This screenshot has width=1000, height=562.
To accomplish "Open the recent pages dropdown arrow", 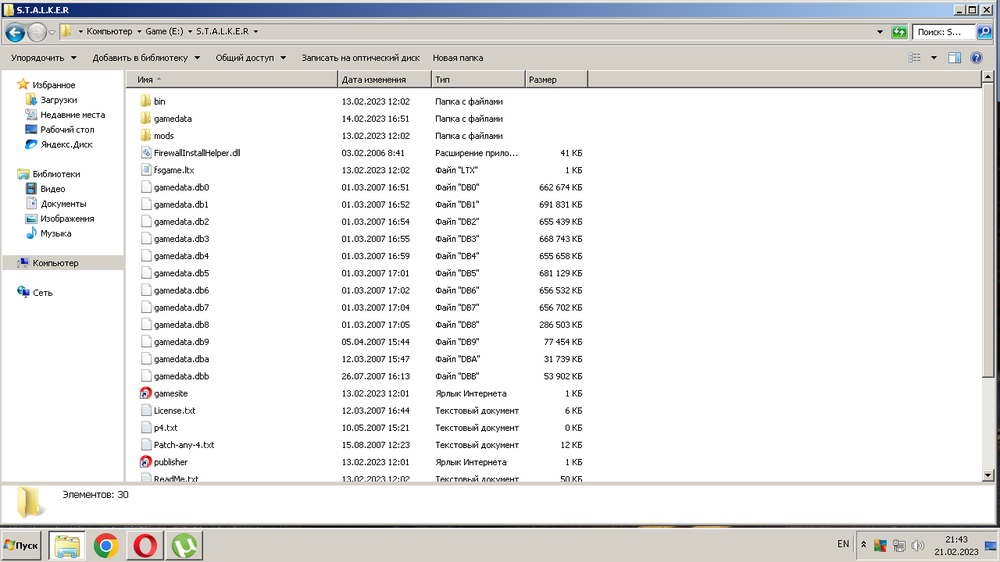I will coord(52,32).
